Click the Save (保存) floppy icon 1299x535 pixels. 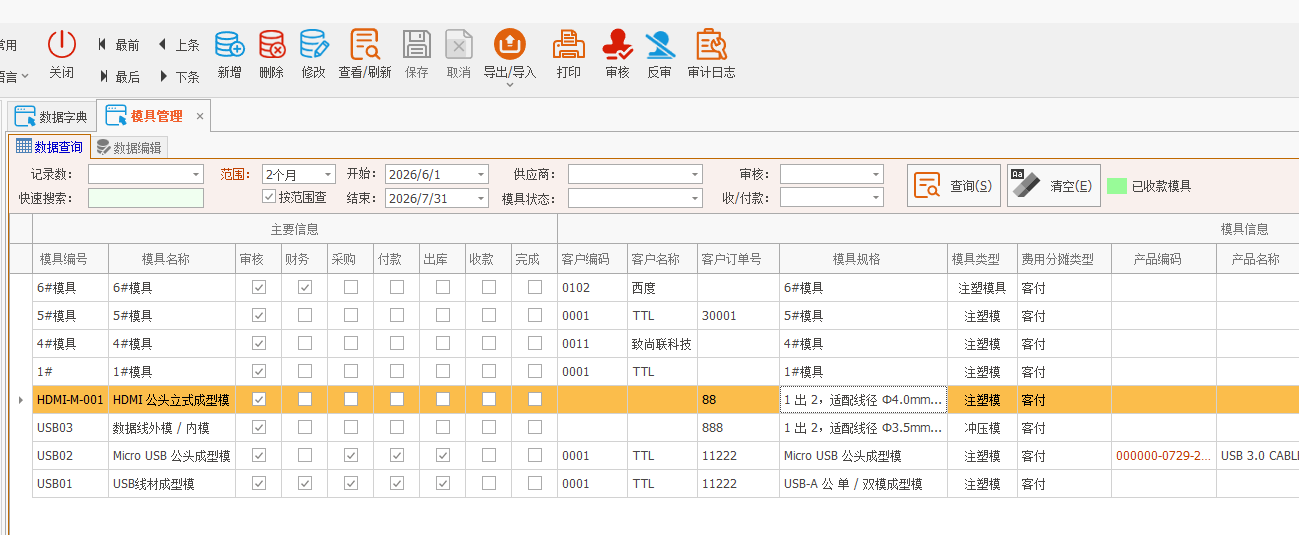417,44
